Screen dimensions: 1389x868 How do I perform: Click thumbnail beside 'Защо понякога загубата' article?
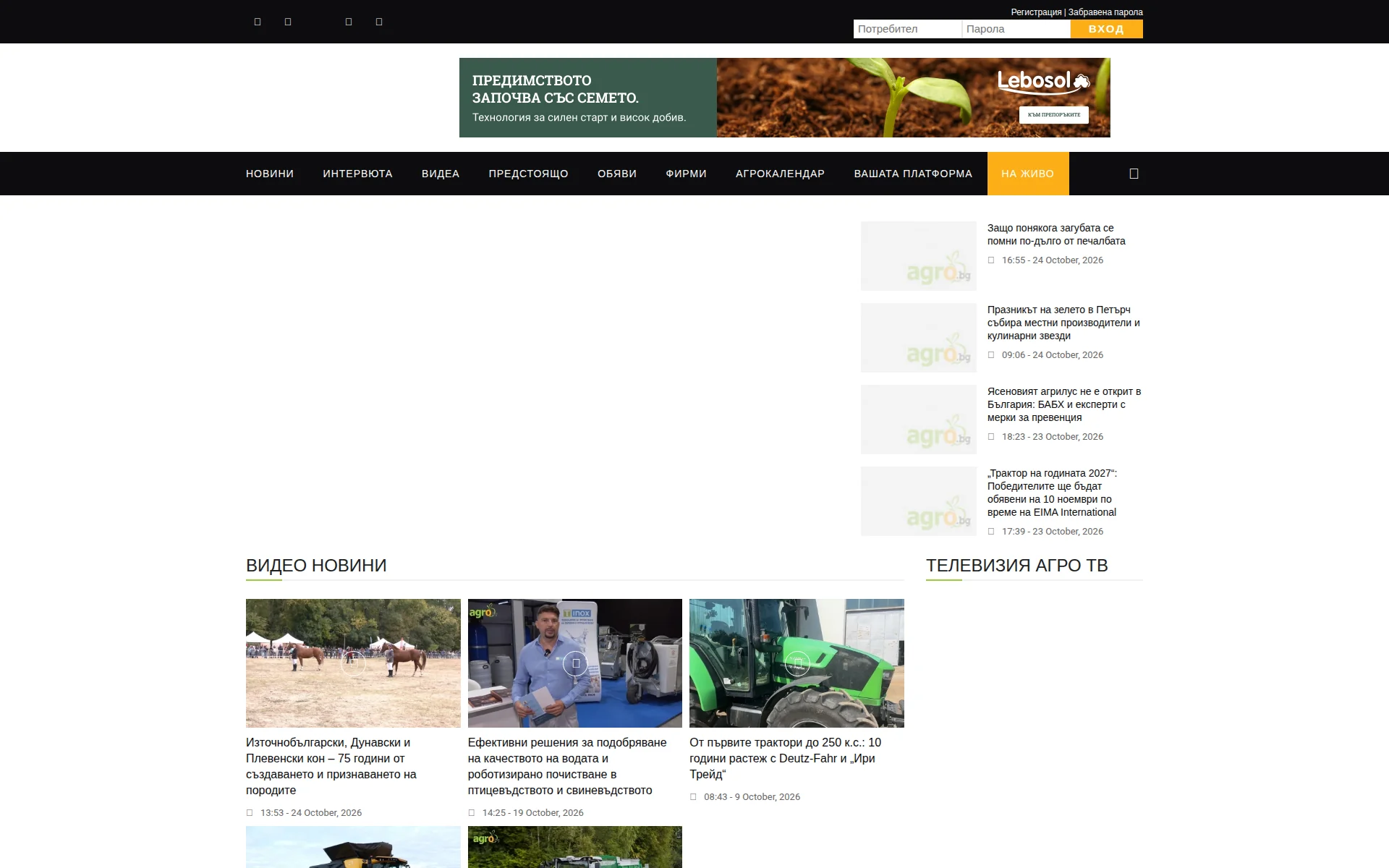tap(919, 256)
